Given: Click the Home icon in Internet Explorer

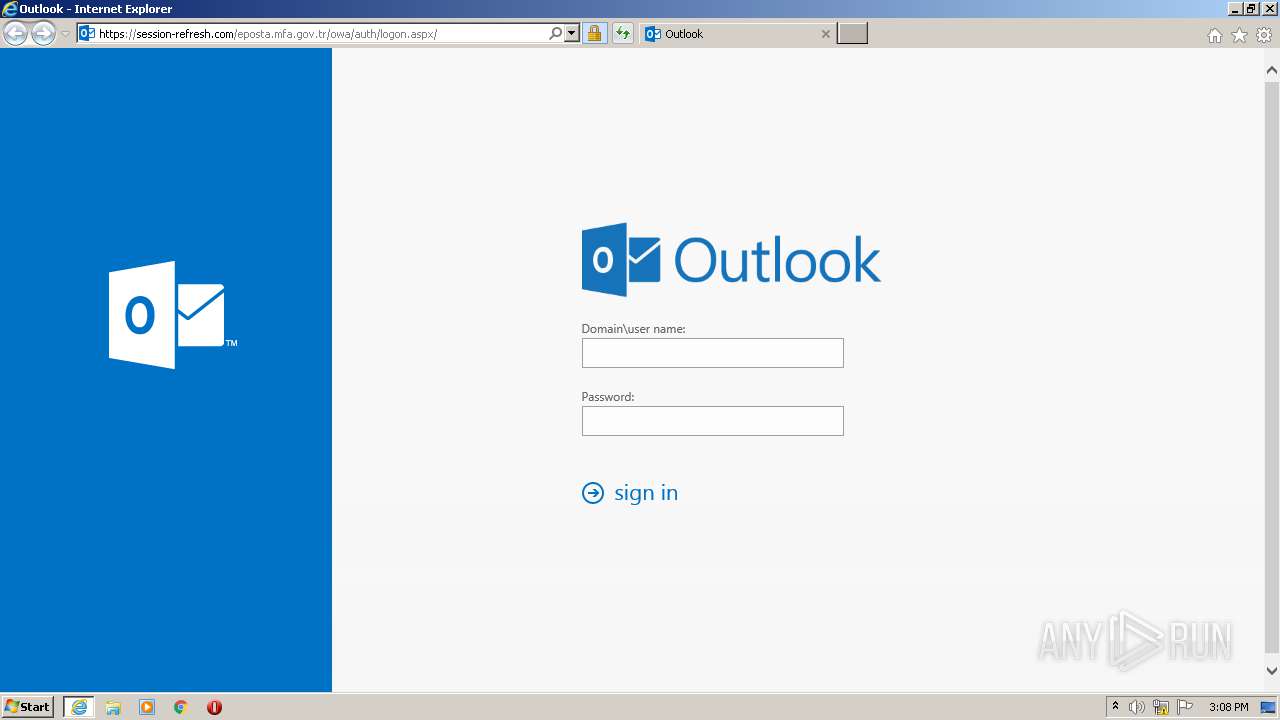Looking at the screenshot, I should pos(1215,35).
